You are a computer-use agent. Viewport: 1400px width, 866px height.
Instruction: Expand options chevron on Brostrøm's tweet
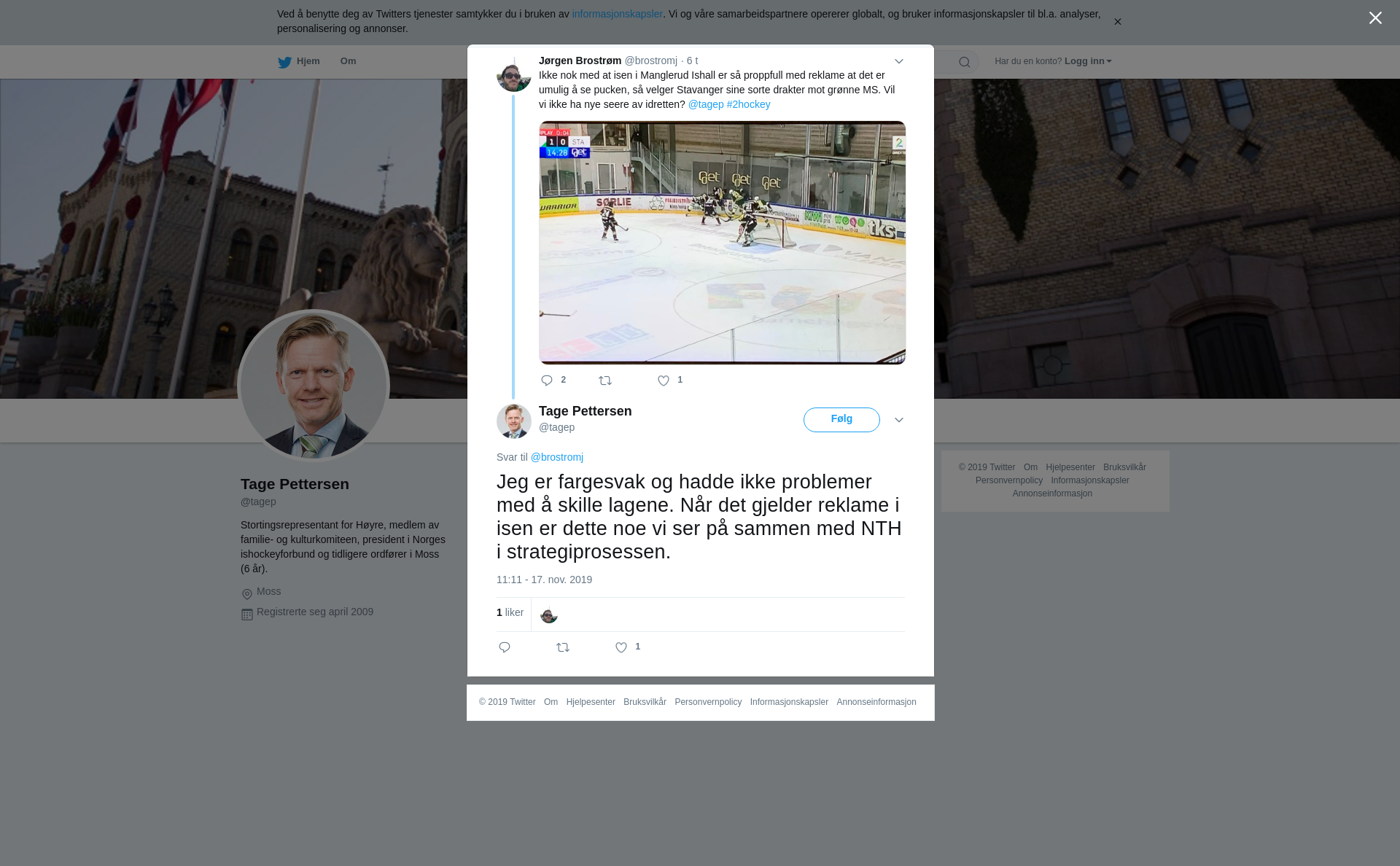coord(899,61)
